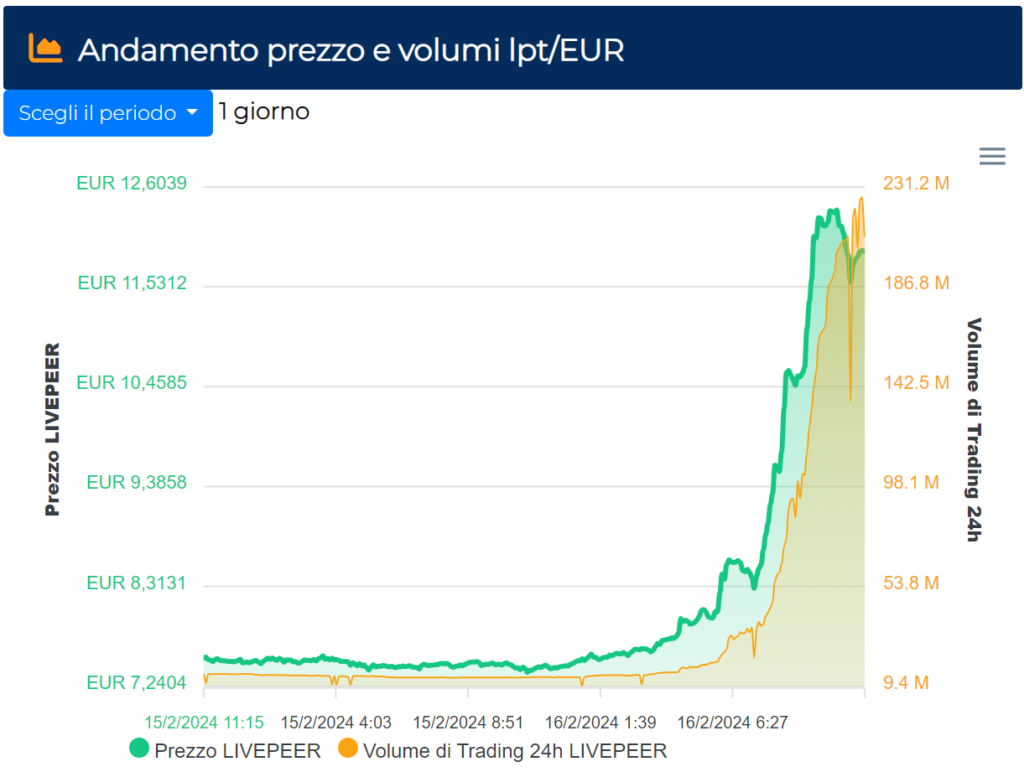Screen dimensions: 1024x772
Task: Click the orange Volume legend dot
Action: [348, 748]
